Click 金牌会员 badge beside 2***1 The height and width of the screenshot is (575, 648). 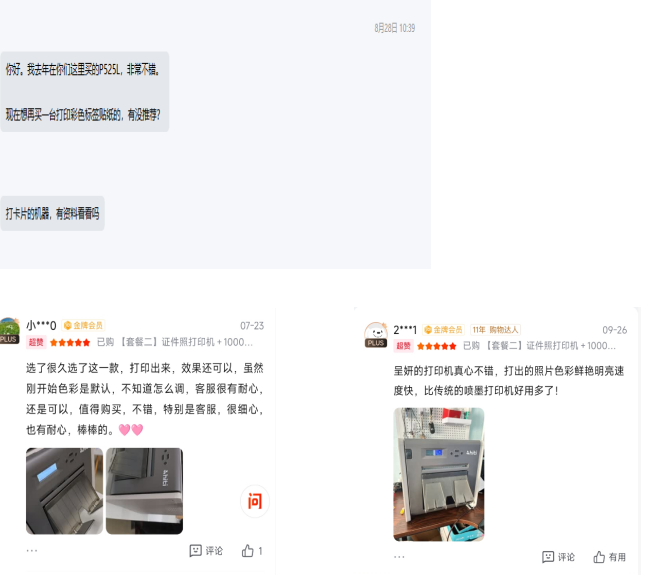pos(443,329)
